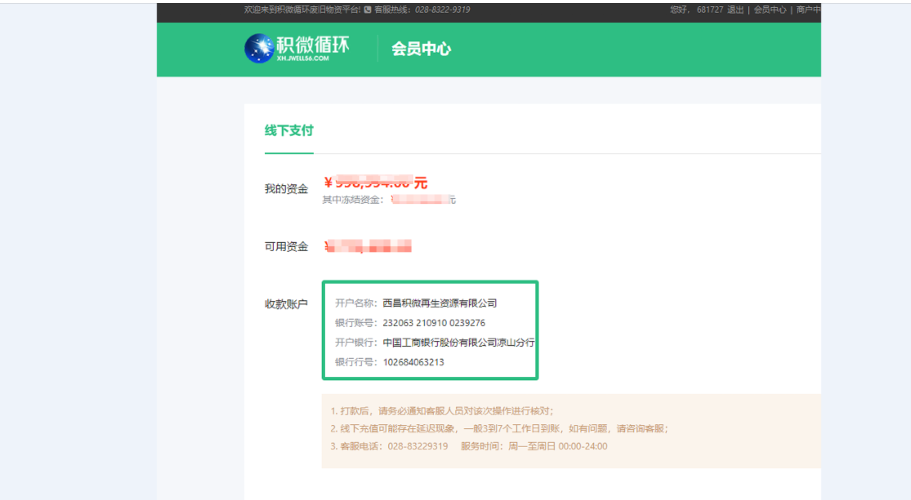Click the customer hotline phone icon
The width and height of the screenshot is (911, 500).
click(367, 10)
